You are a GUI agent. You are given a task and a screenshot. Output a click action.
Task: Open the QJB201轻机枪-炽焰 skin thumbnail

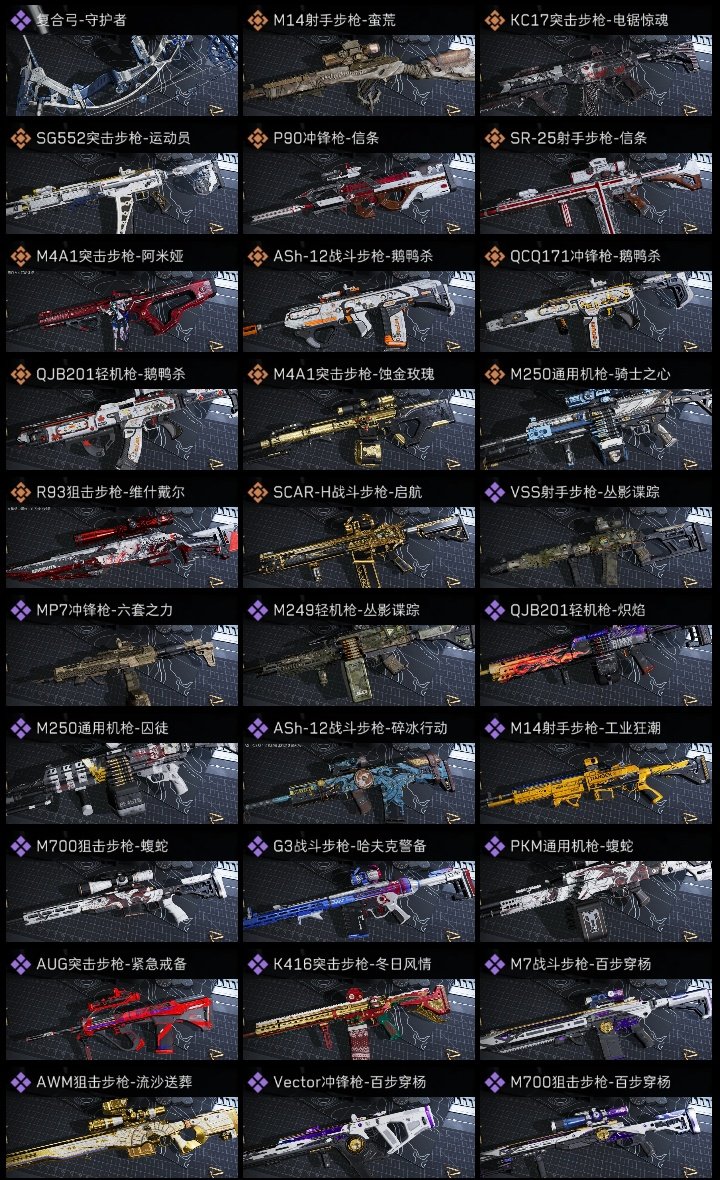tap(596, 665)
